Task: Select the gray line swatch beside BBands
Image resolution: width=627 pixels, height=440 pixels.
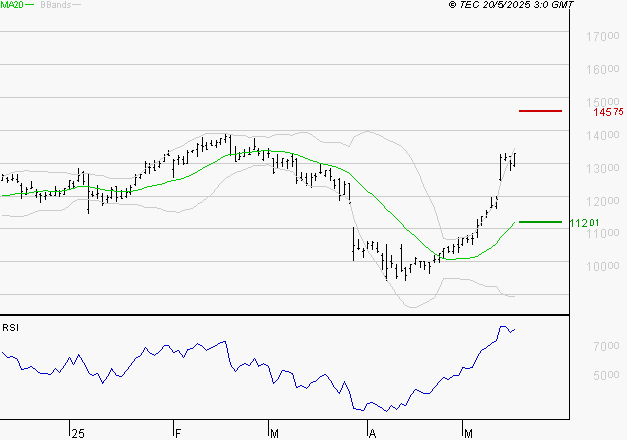Action: (x=78, y=6)
